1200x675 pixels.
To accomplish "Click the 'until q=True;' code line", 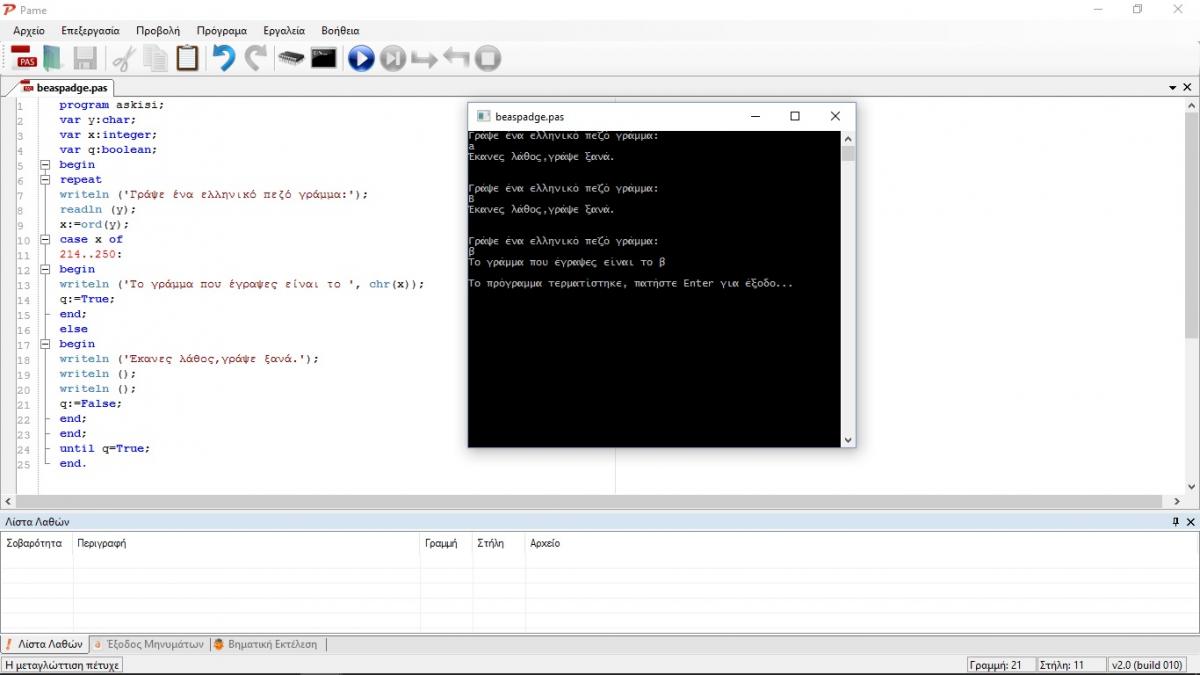I will (x=104, y=449).
